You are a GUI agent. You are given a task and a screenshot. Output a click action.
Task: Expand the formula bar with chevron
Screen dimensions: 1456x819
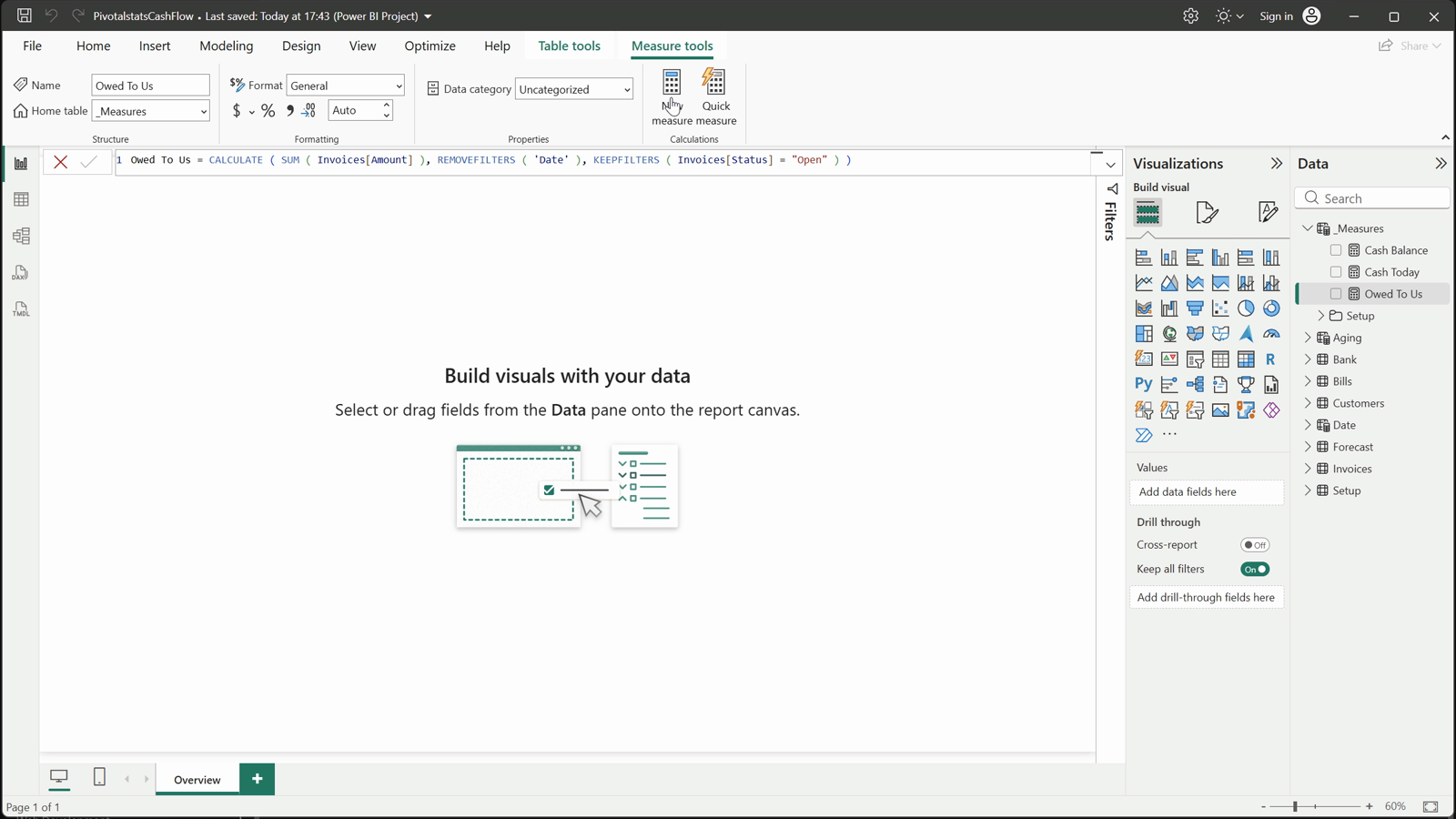[1110, 165]
